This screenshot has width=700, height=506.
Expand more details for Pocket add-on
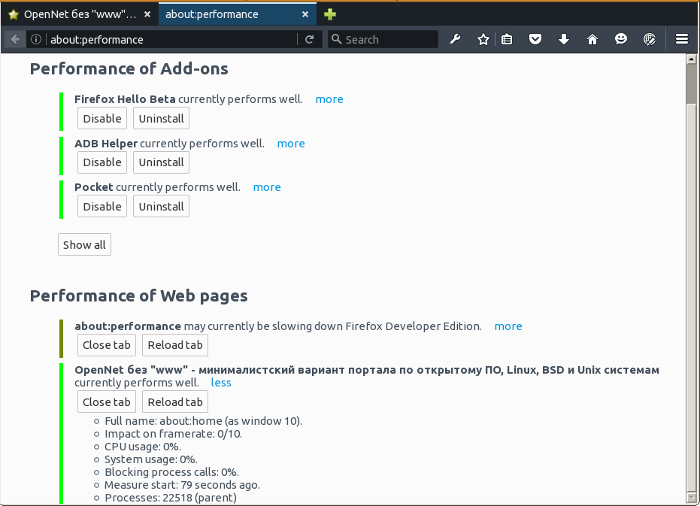click(x=267, y=187)
